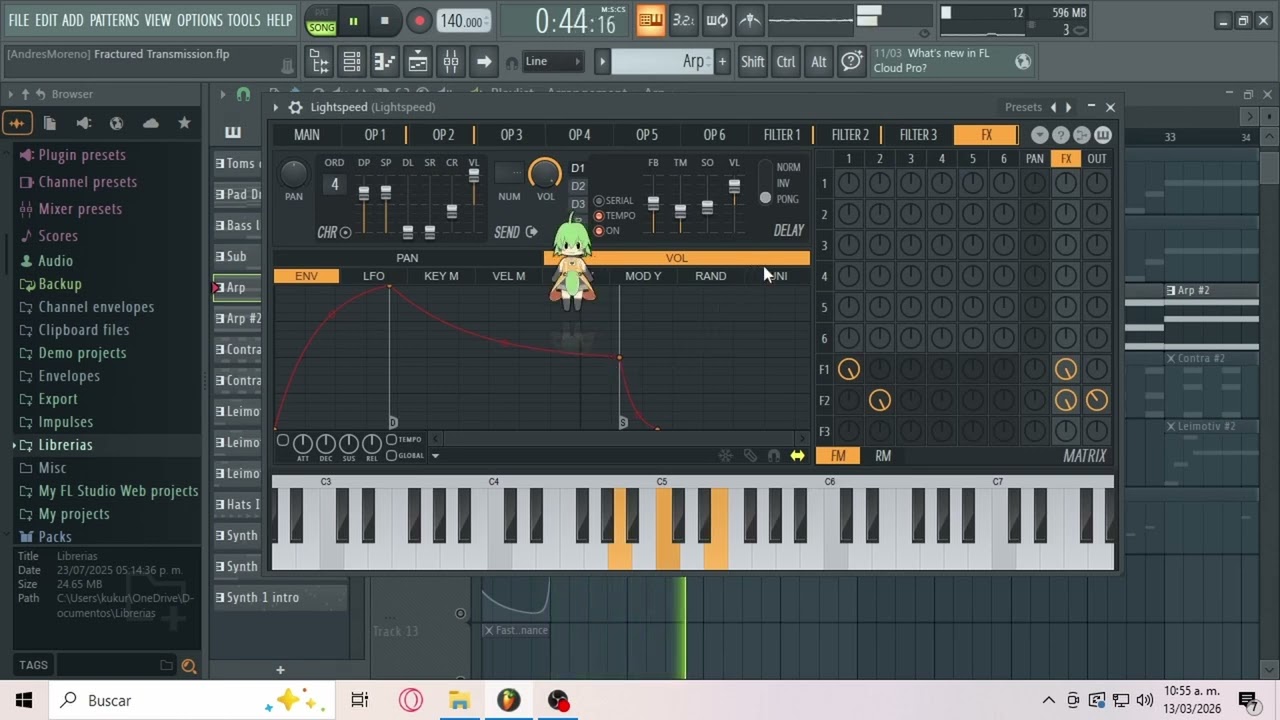The width and height of the screenshot is (1280, 720).
Task: Open the Lightspeed plugin options gear
Action: click(295, 107)
